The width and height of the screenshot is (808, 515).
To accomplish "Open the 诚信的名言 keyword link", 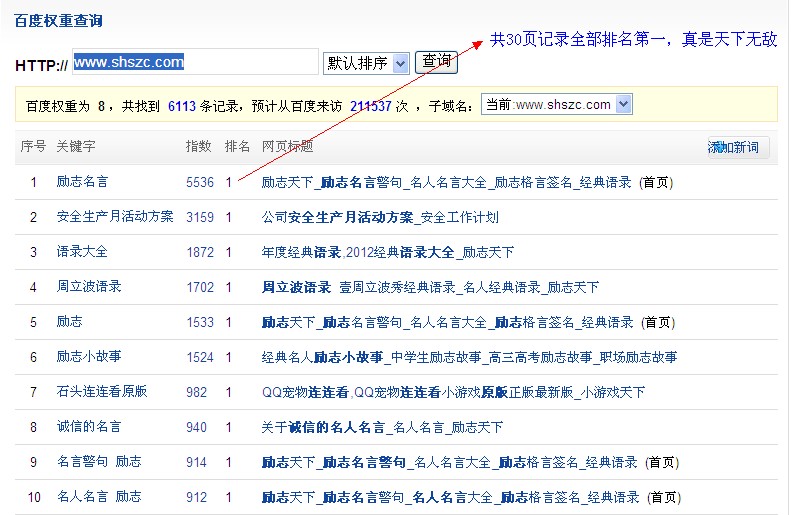I will 89,427.
